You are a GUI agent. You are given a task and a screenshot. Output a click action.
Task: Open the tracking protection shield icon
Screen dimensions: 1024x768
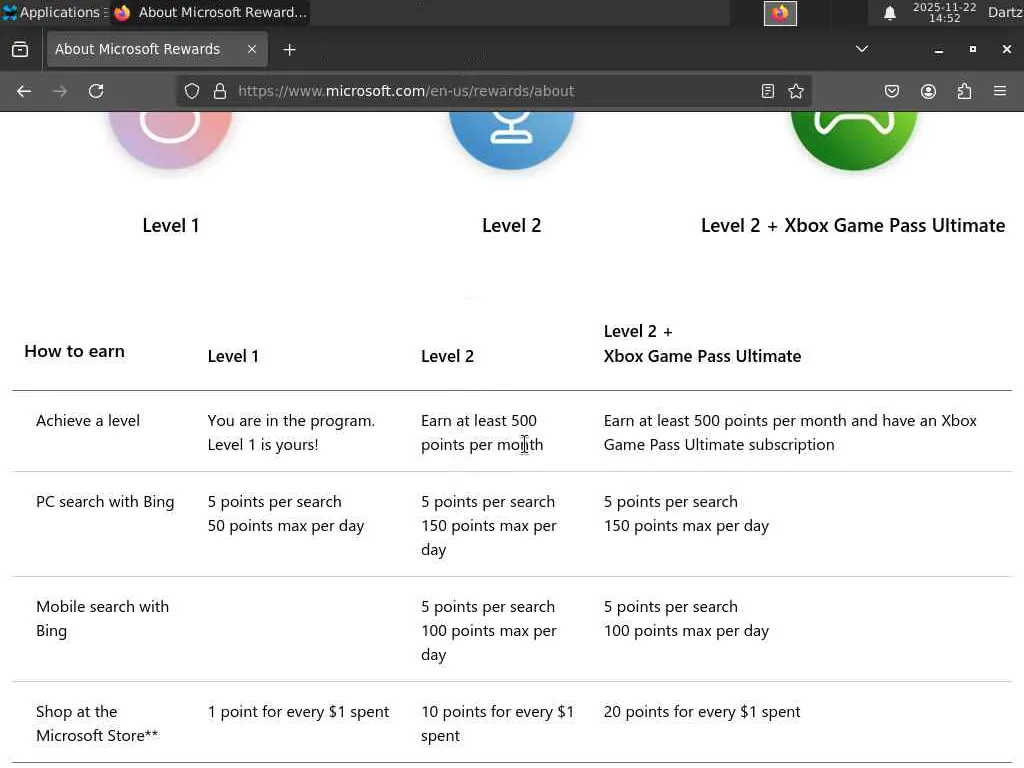(191, 91)
